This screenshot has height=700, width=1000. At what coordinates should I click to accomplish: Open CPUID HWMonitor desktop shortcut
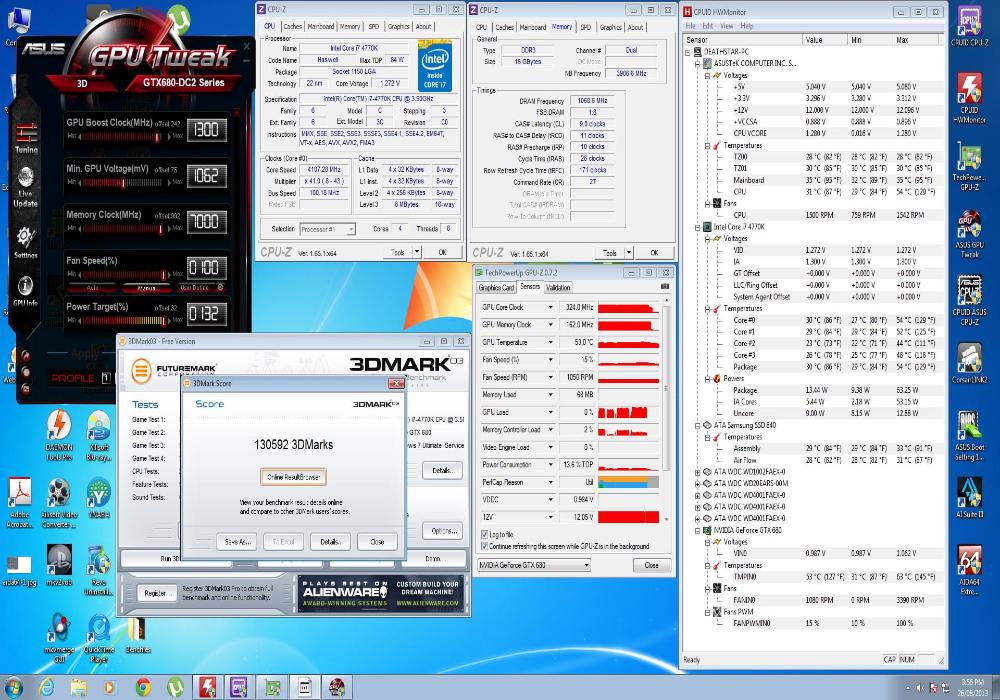click(x=969, y=98)
